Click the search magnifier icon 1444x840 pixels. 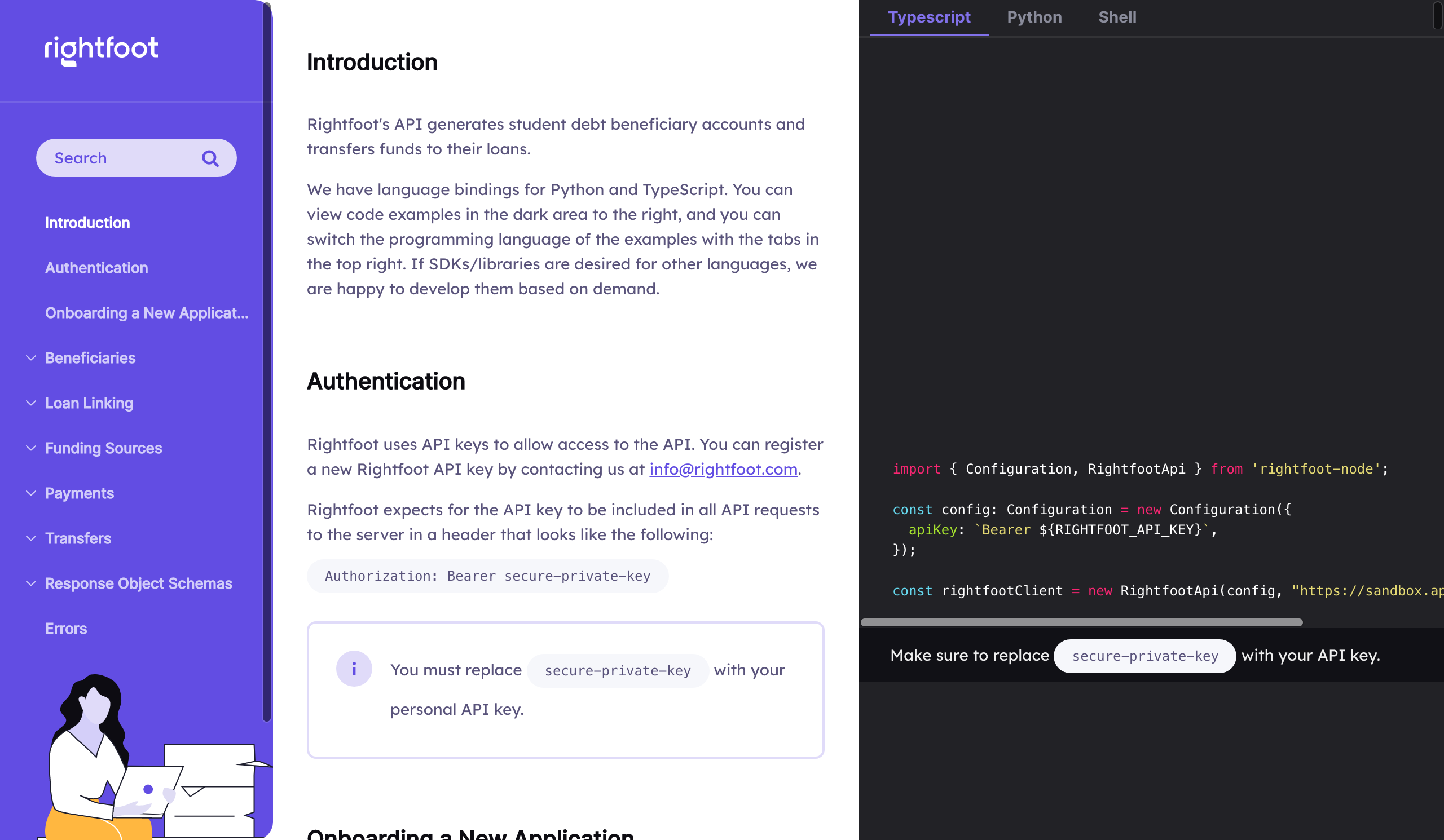(x=210, y=158)
